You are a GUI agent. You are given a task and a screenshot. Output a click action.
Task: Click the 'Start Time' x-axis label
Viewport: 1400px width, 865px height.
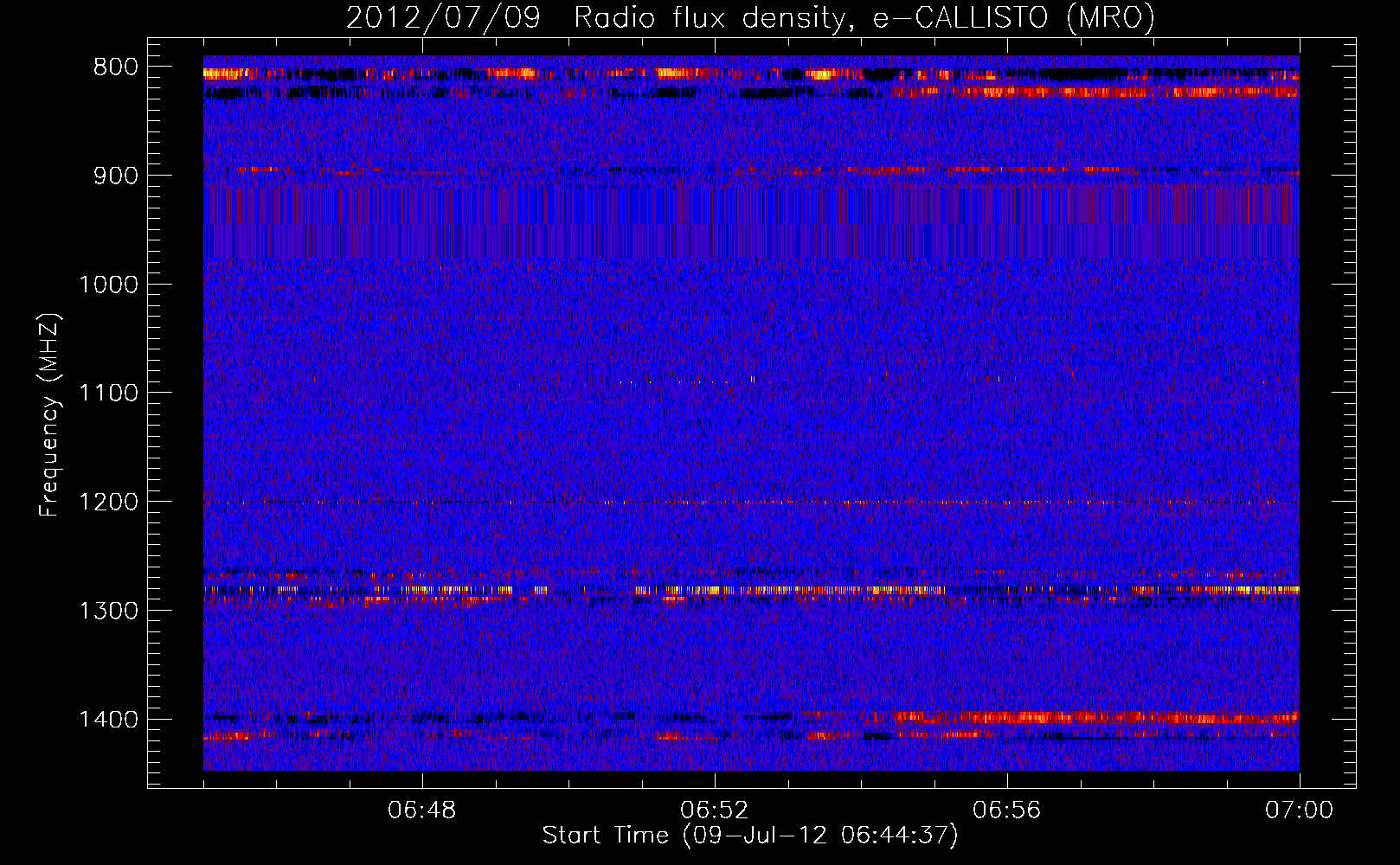pyautogui.click(x=750, y=836)
